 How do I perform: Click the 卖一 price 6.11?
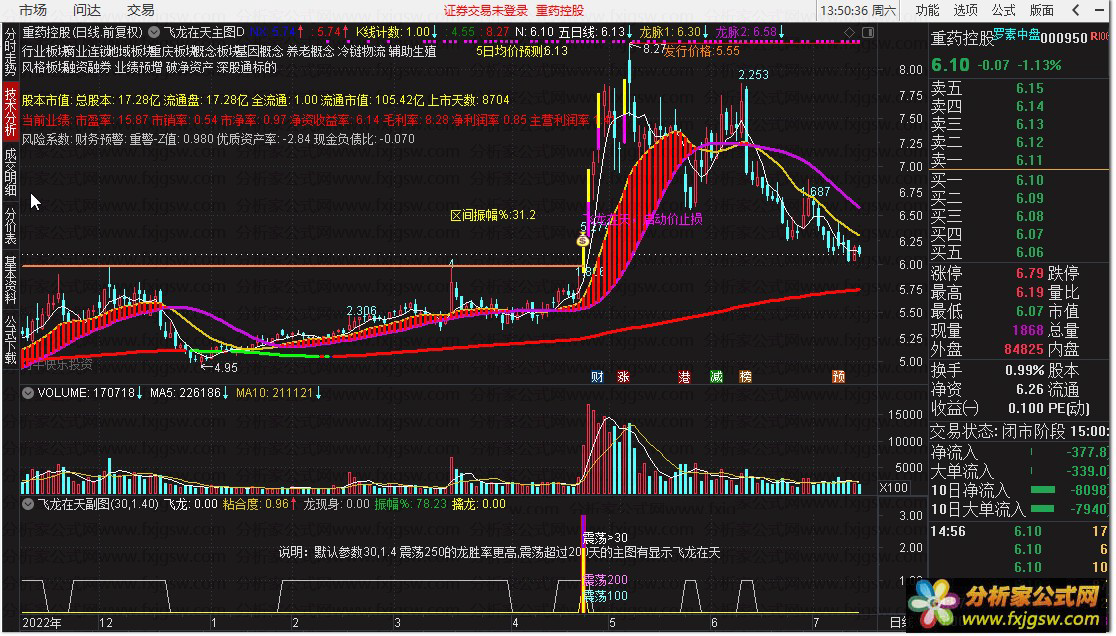pos(1029,160)
